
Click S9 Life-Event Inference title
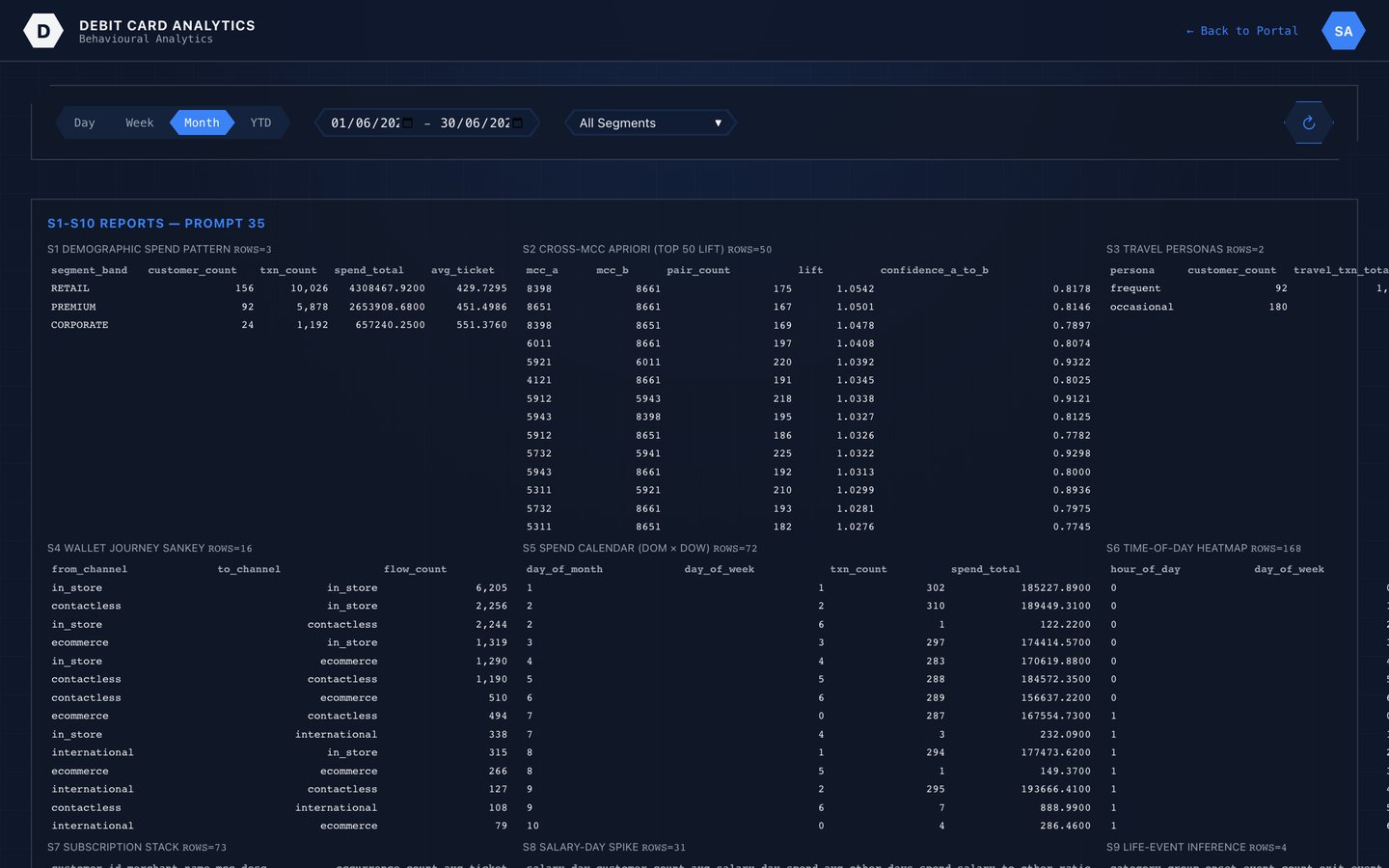click(x=1196, y=847)
